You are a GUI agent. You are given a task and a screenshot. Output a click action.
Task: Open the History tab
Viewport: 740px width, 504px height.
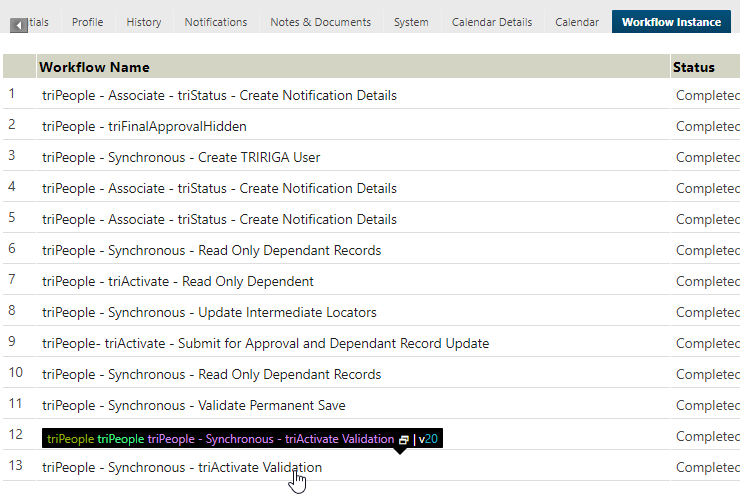[143, 22]
